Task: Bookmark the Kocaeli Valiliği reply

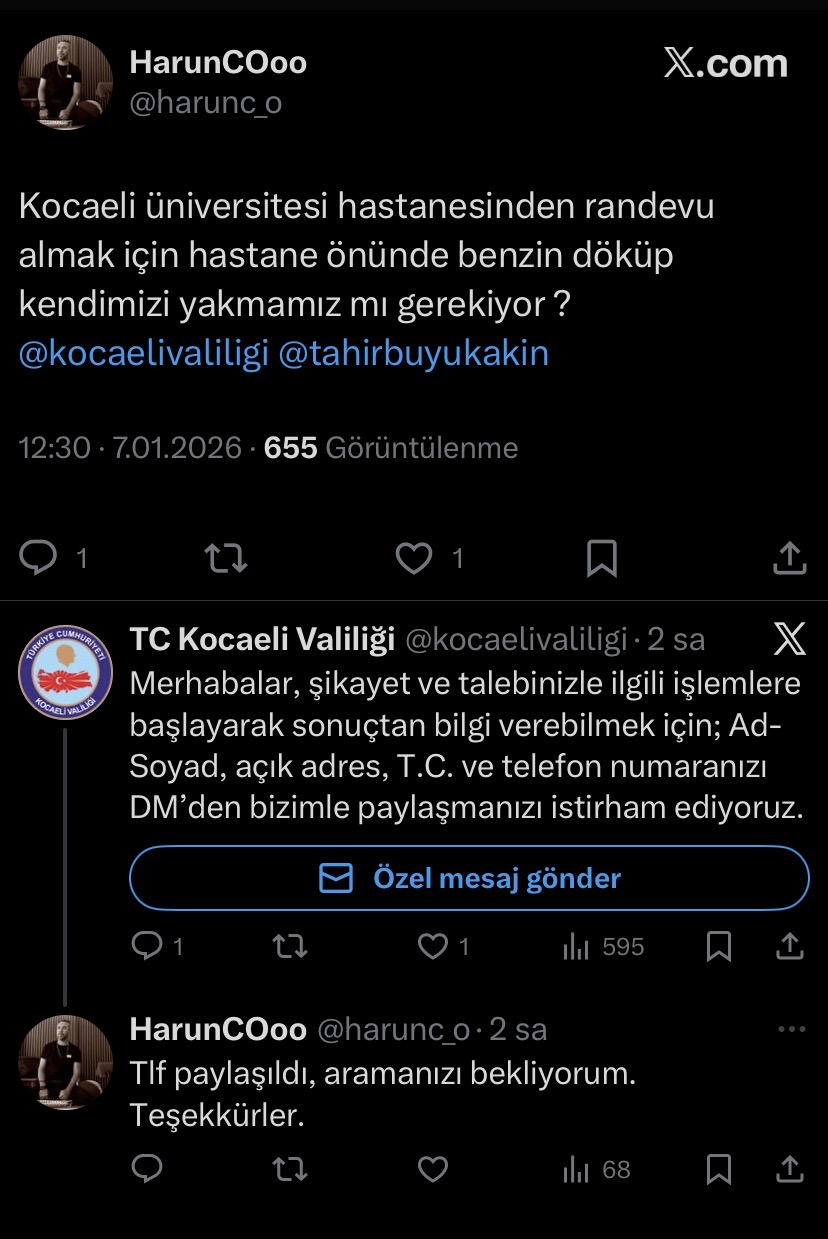Action: (x=718, y=946)
